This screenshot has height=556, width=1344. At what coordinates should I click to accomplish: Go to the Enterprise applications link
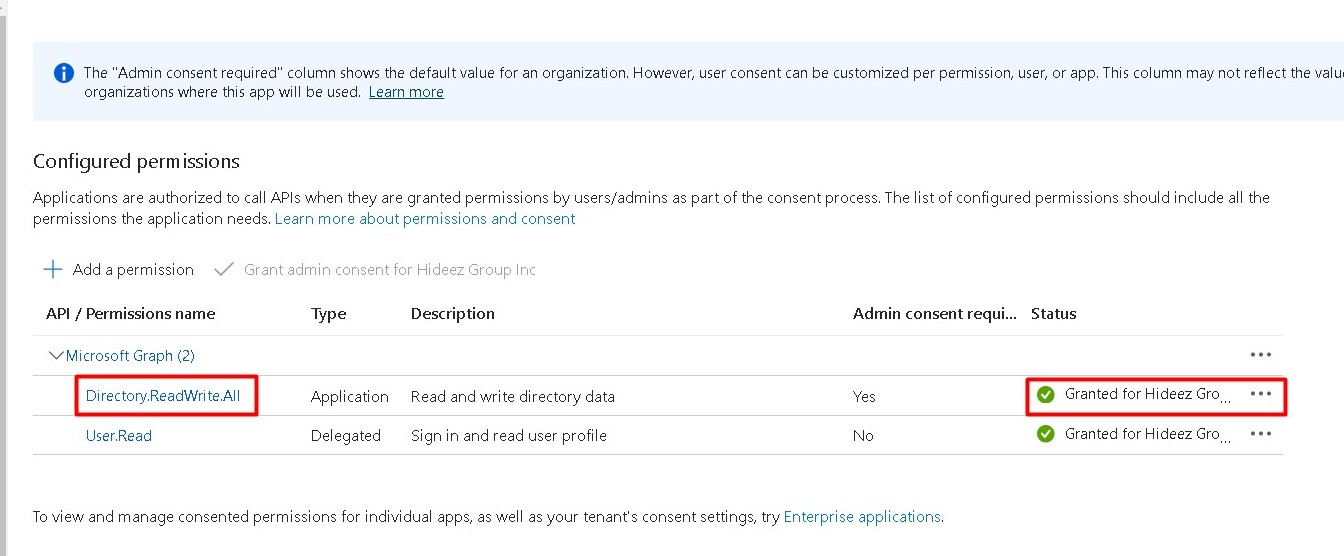(862, 517)
